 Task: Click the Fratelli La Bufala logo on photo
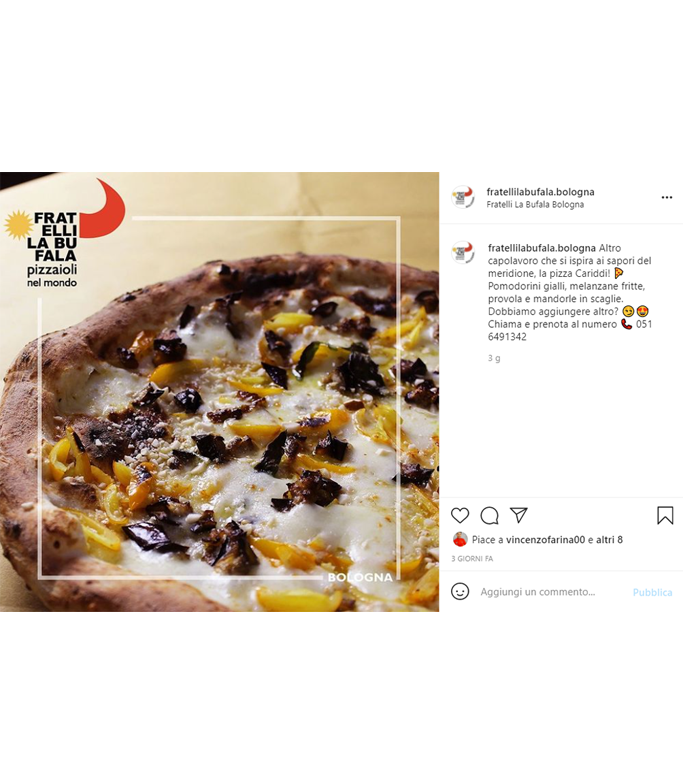[x=64, y=234]
